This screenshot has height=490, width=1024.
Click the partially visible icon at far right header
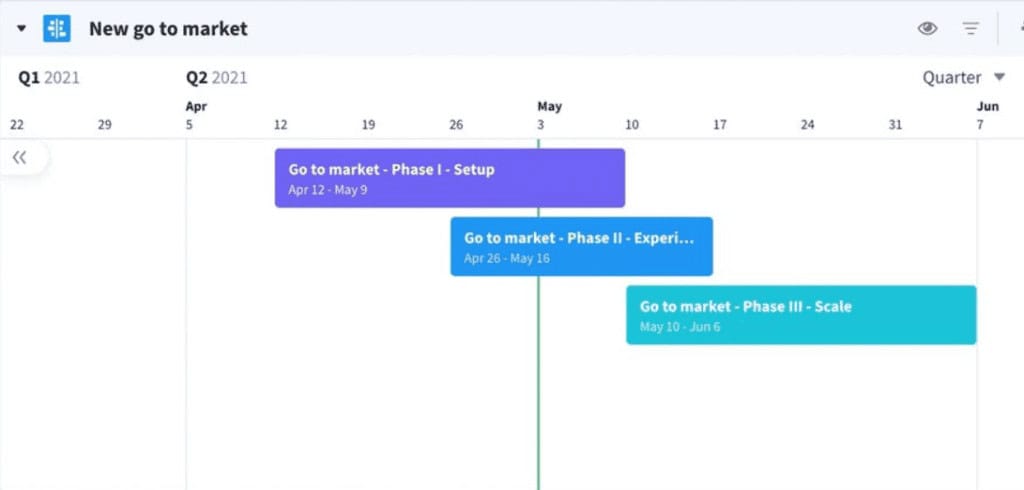pos(1021,28)
